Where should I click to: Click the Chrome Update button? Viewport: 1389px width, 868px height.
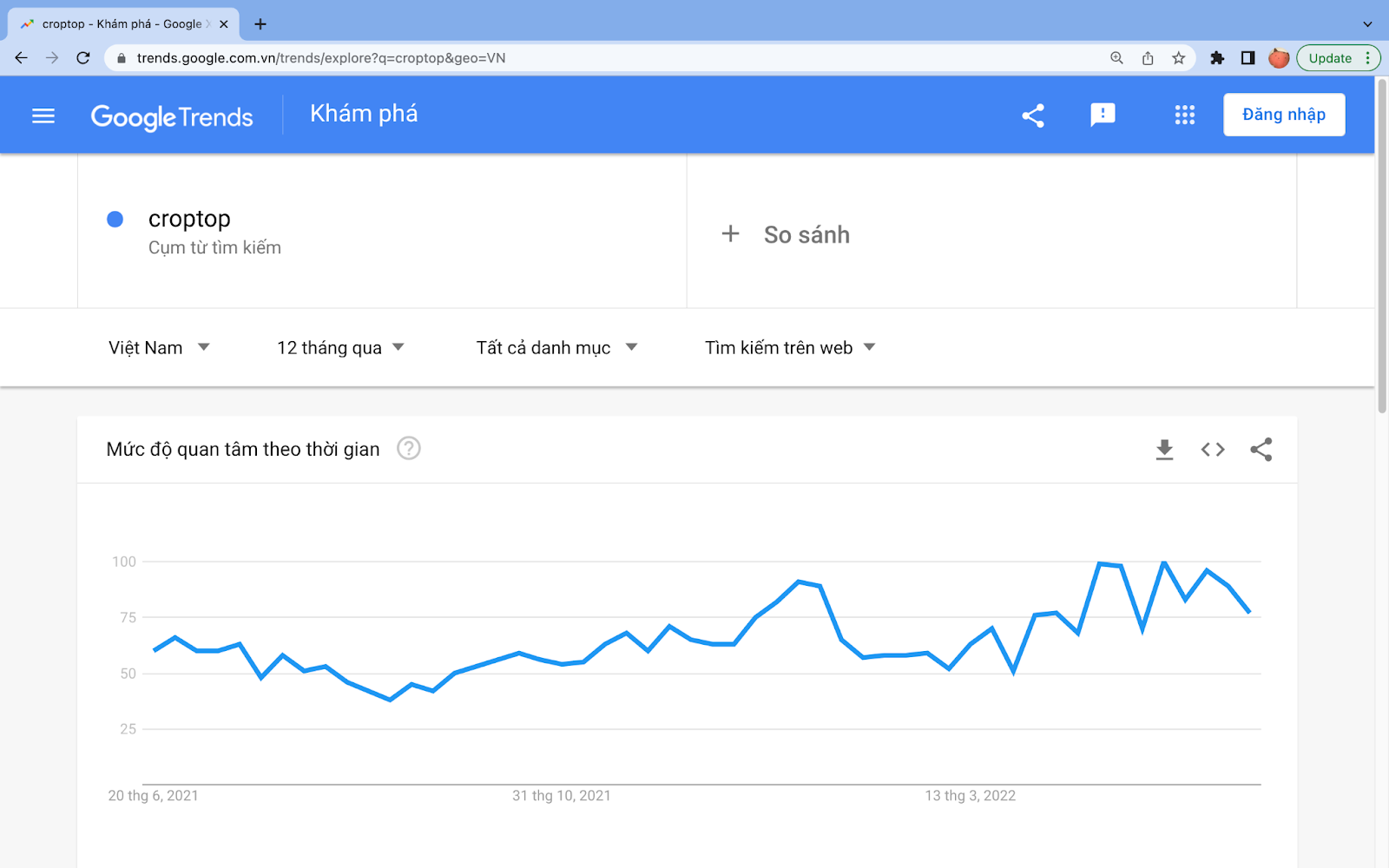[1338, 58]
